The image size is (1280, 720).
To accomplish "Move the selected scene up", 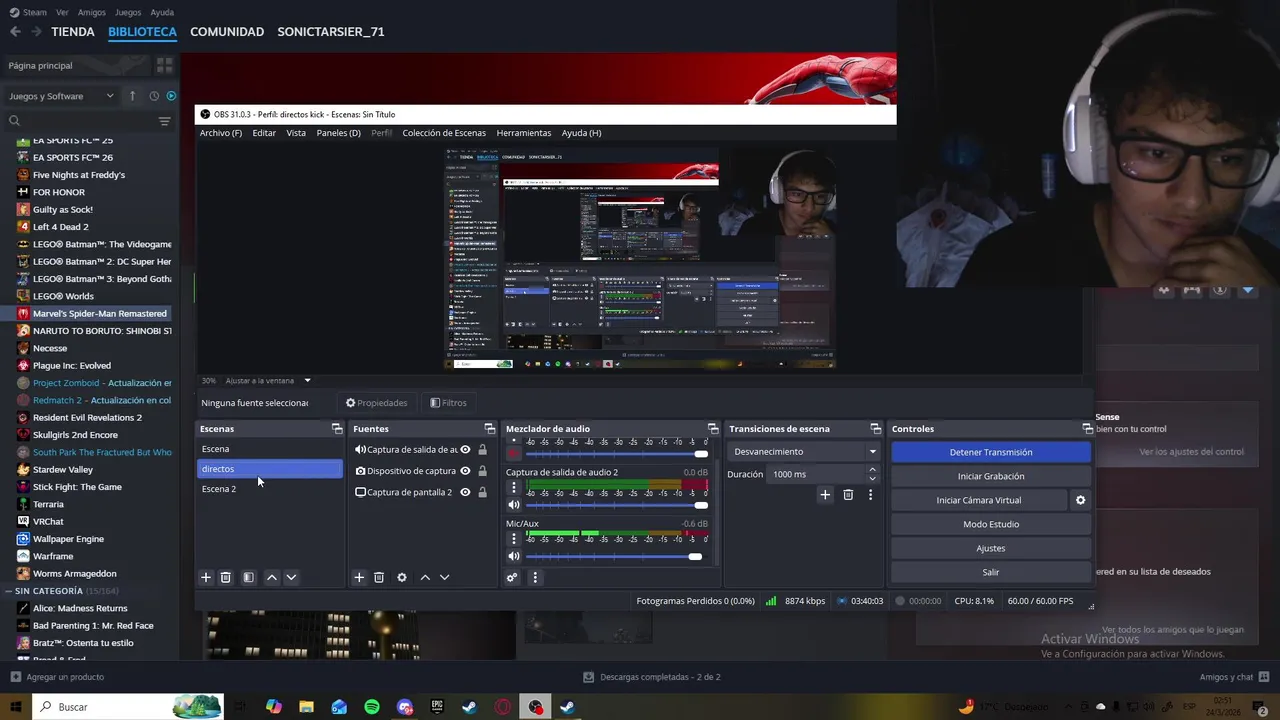I will 271,577.
